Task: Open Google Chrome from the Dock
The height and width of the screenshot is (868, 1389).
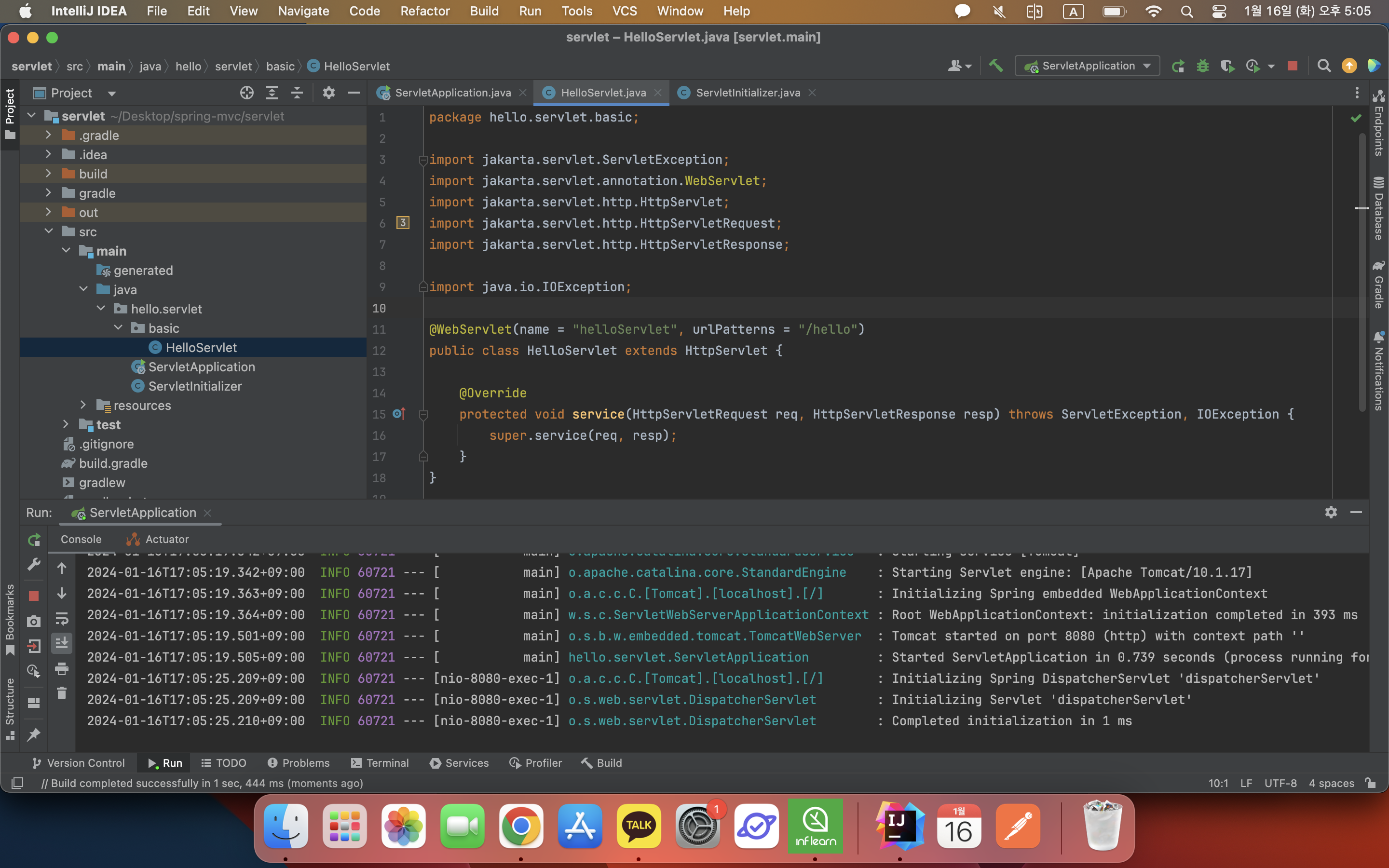Action: click(x=520, y=826)
